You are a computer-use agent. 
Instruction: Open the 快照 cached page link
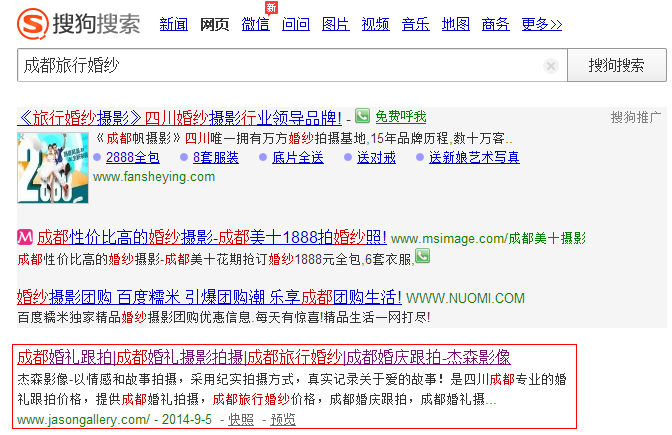tap(240, 419)
